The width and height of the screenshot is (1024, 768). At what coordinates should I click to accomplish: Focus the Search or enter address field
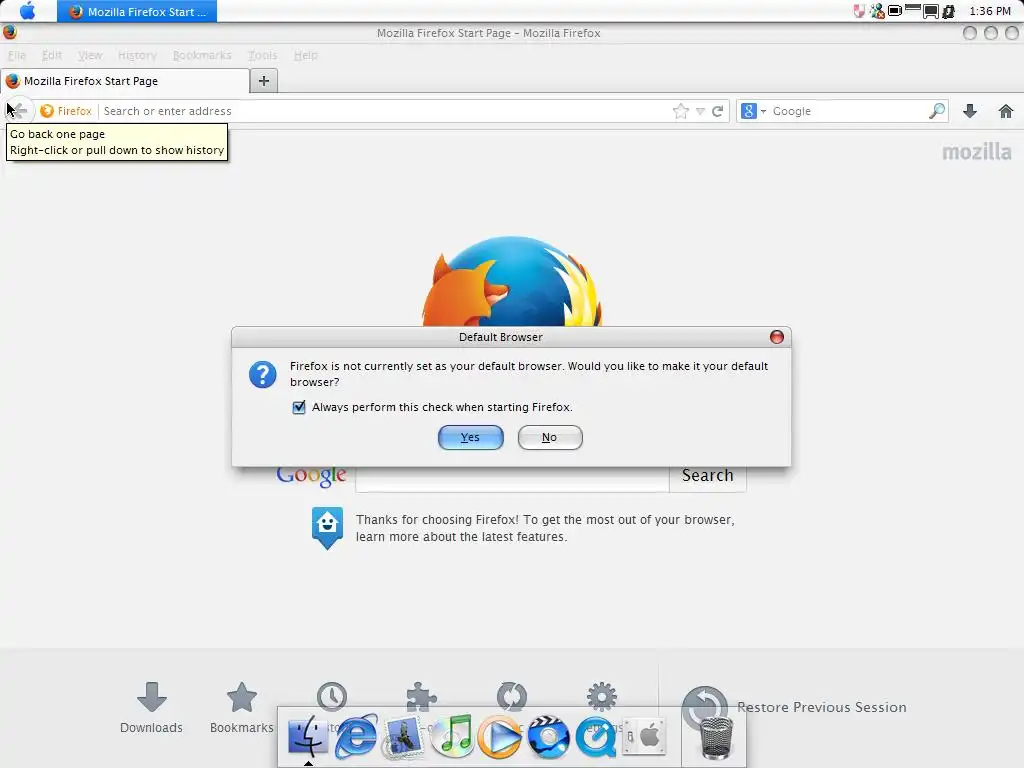(x=385, y=111)
